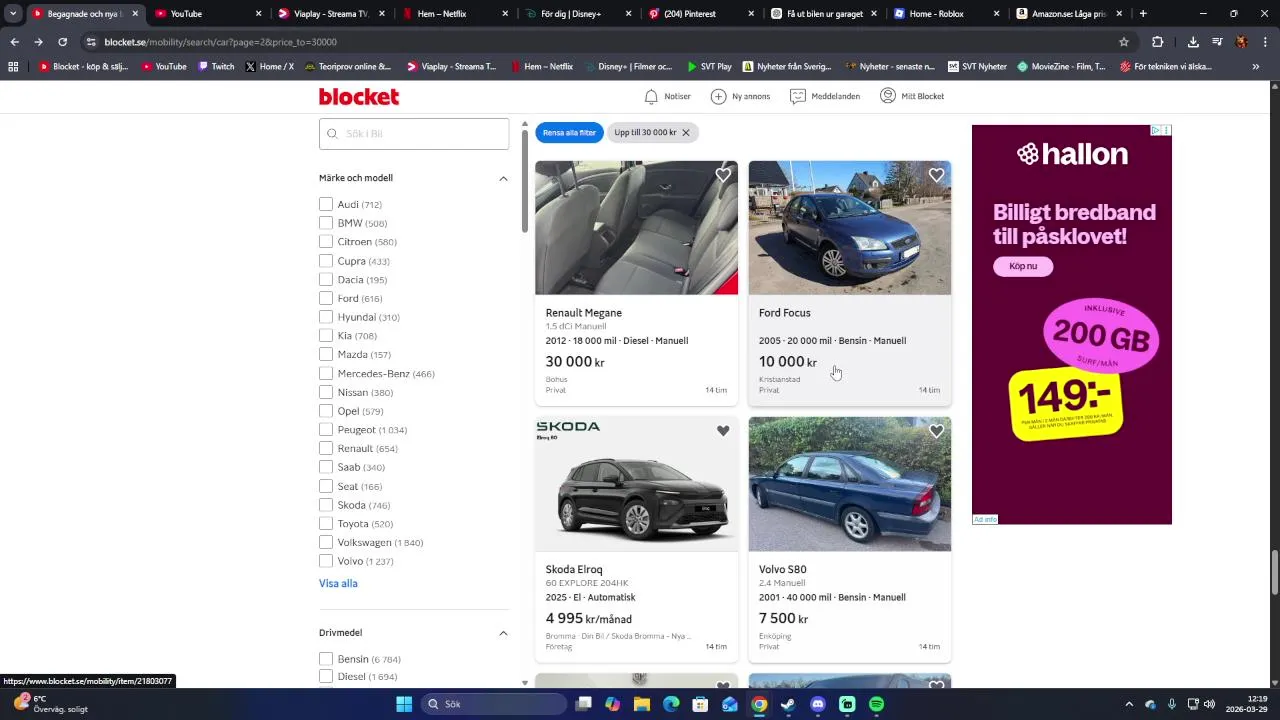Show more bookmarks with the overflow chevron
Viewport: 1280px width, 720px height.
pyautogui.click(x=1255, y=66)
